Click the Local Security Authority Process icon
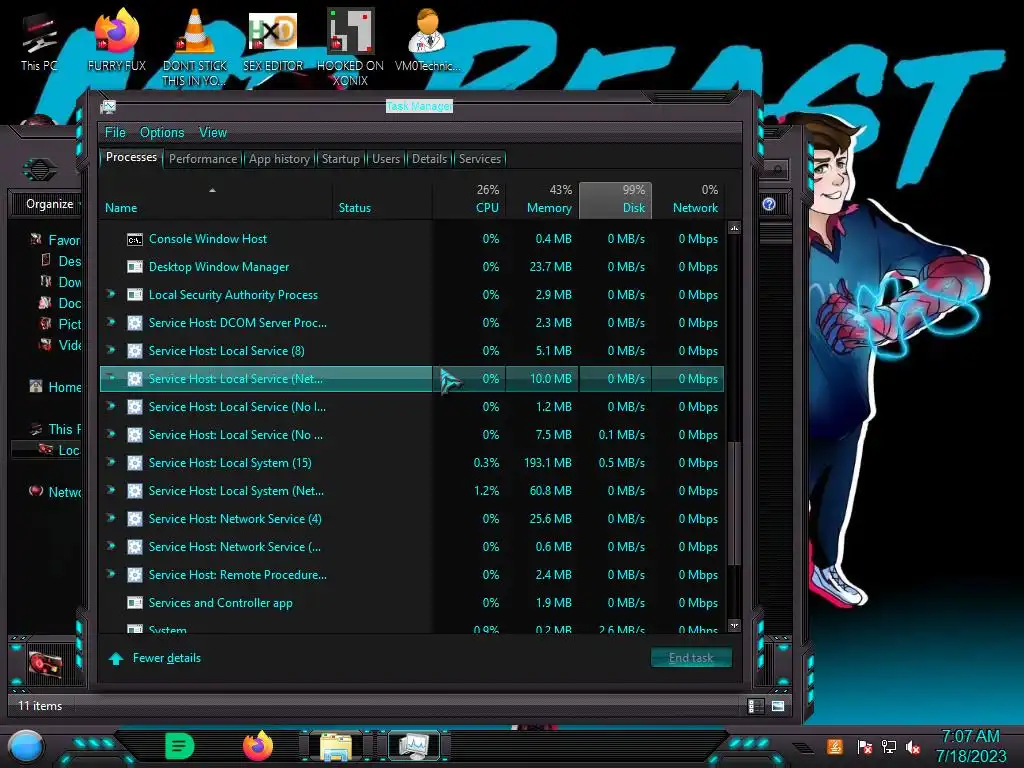The width and height of the screenshot is (1024, 768). tap(135, 295)
